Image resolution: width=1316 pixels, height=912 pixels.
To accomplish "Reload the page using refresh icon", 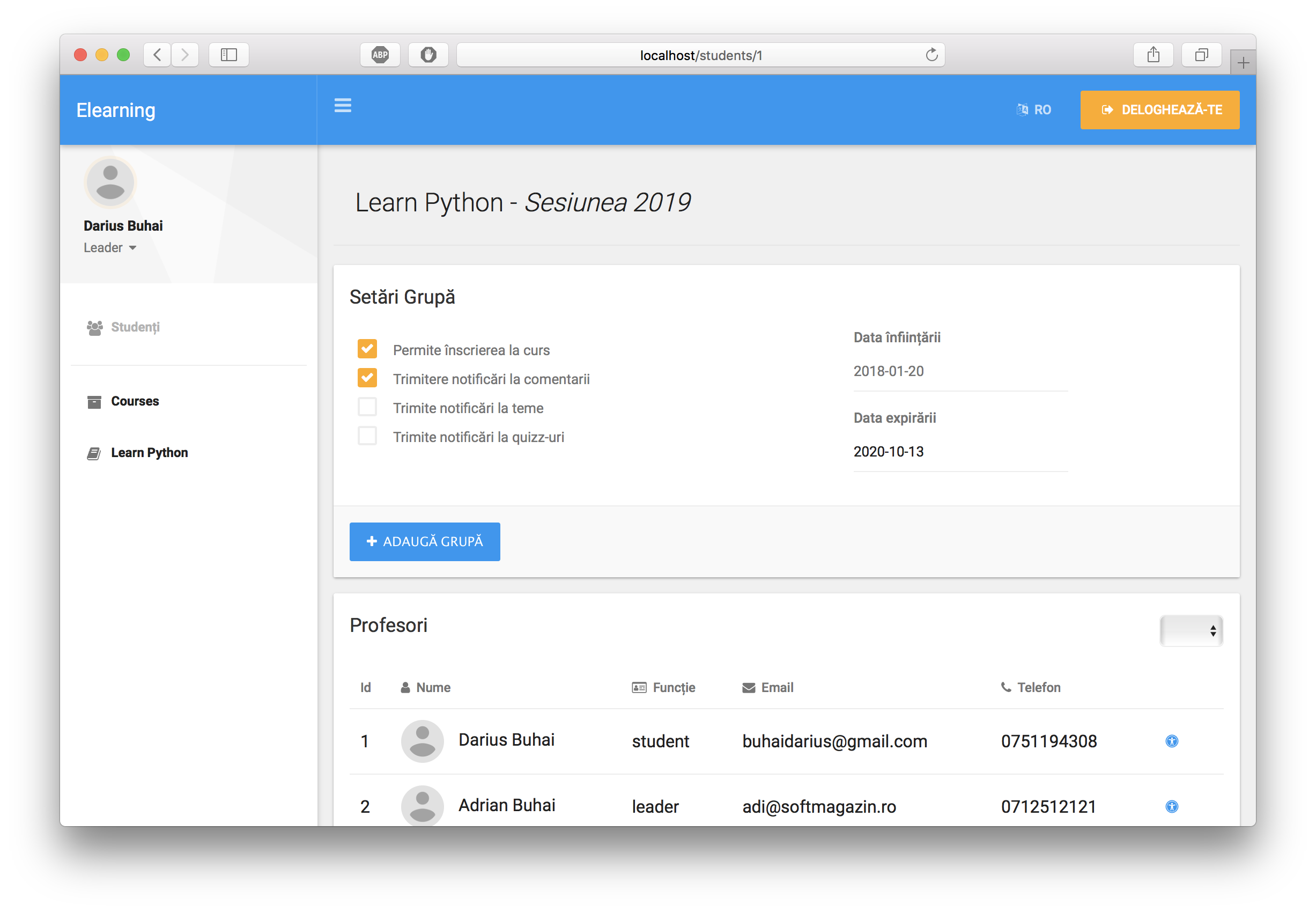I will (x=931, y=55).
